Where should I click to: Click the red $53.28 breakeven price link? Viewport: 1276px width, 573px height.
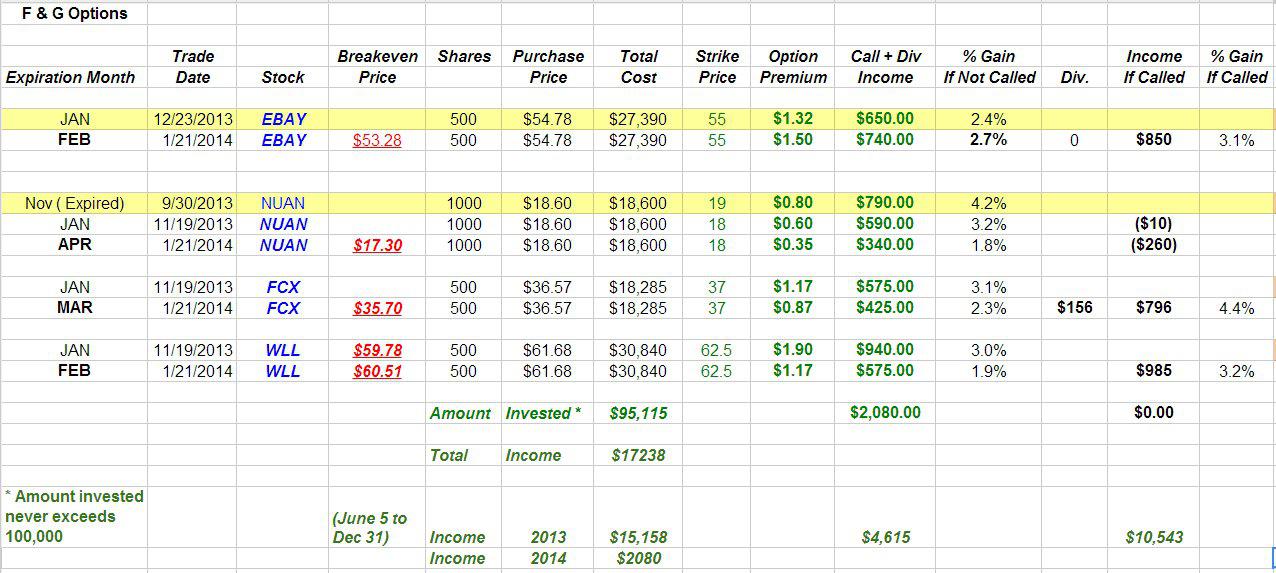377,140
